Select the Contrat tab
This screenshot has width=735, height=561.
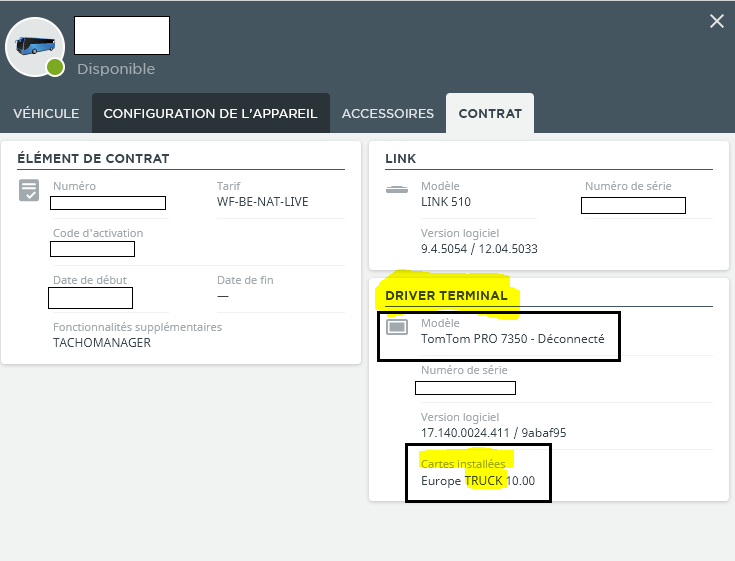pos(490,113)
